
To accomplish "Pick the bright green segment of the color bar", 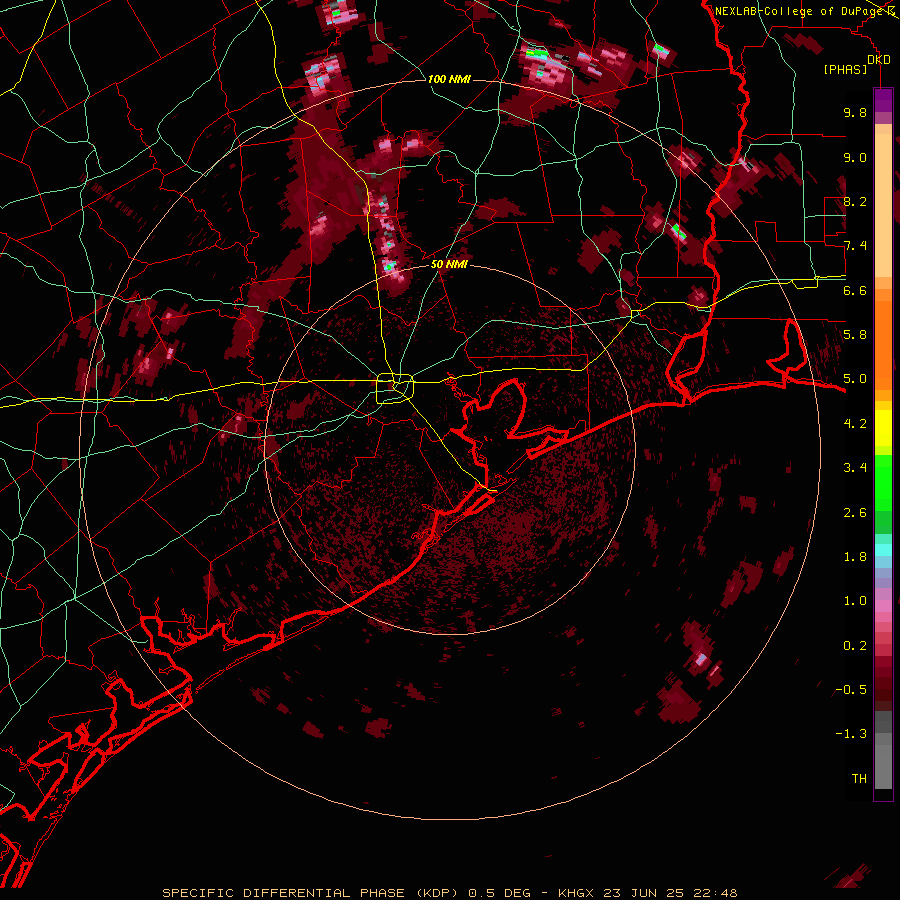I will (883, 483).
